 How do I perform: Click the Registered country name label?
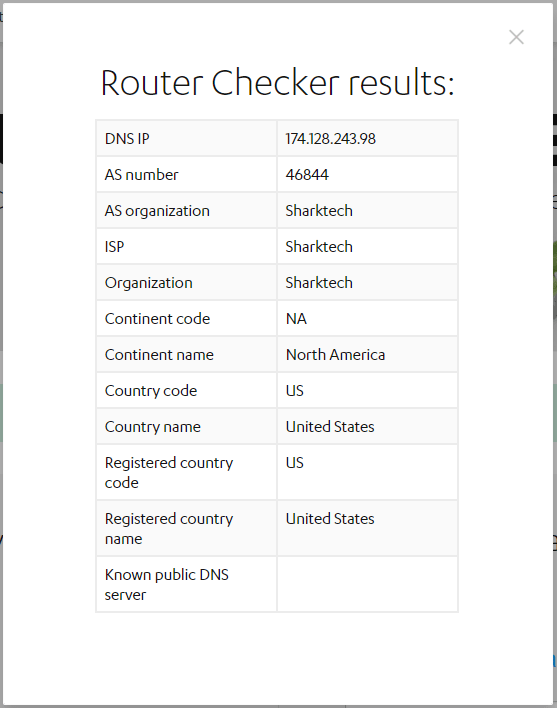tap(169, 529)
